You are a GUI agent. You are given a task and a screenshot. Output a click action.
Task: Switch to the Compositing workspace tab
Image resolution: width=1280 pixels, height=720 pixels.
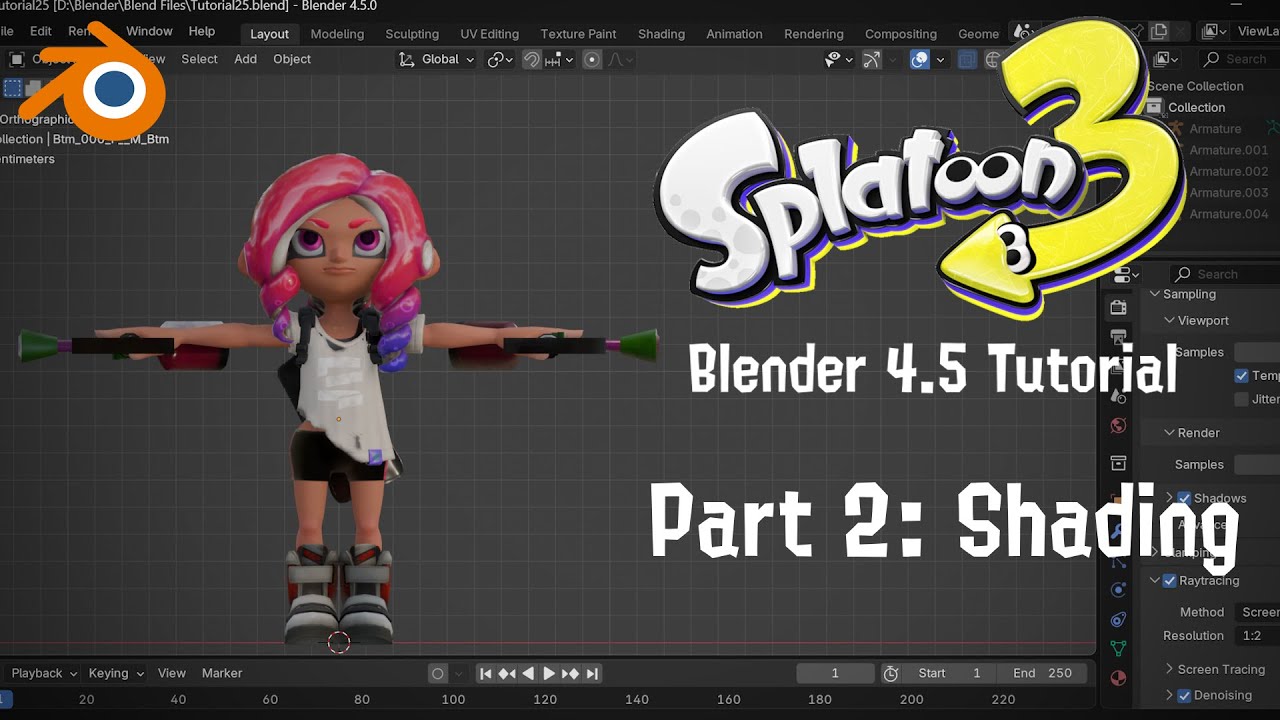[x=901, y=34]
